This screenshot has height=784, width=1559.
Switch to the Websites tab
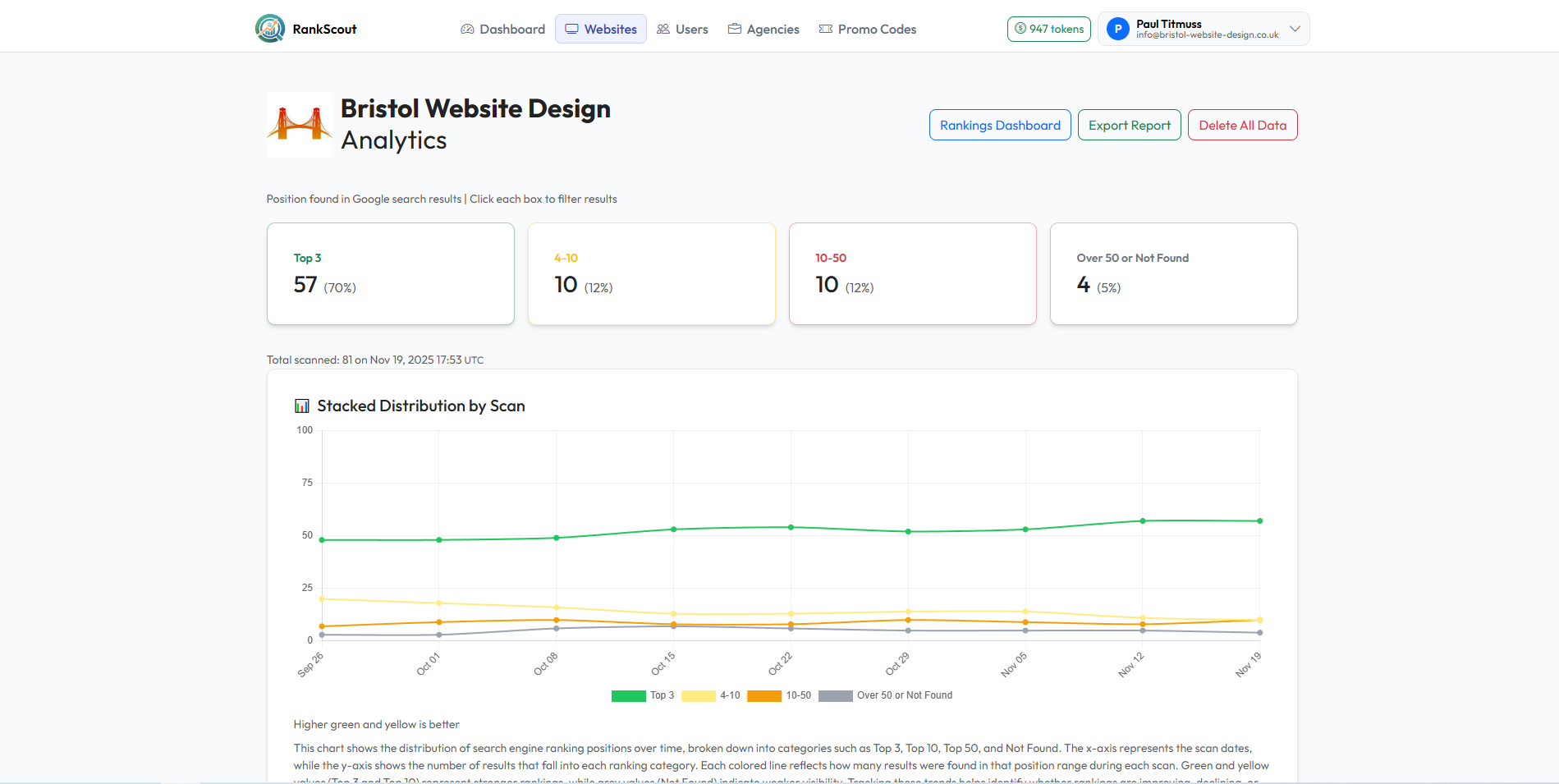(600, 29)
